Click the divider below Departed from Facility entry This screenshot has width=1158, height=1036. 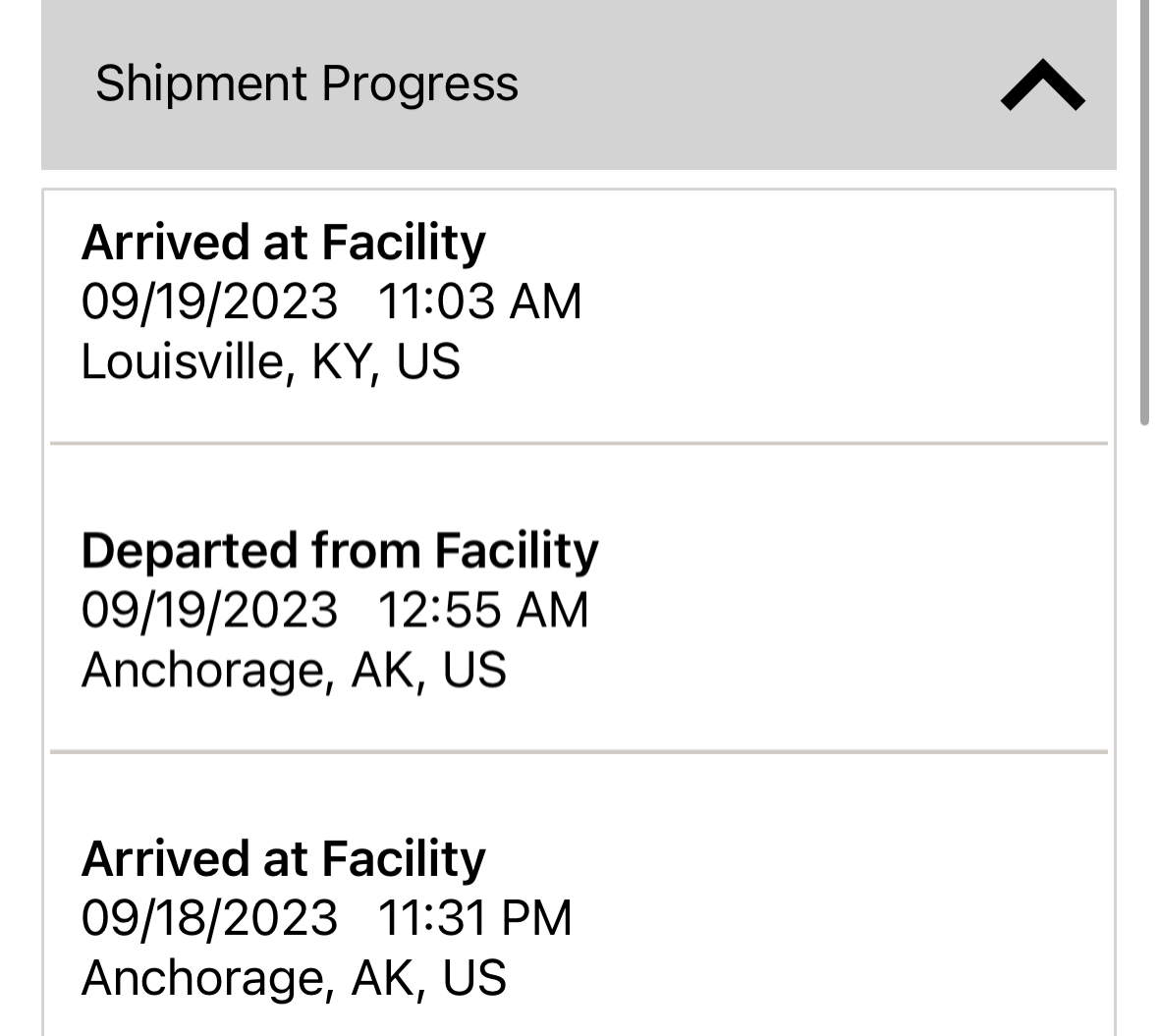[x=579, y=752]
